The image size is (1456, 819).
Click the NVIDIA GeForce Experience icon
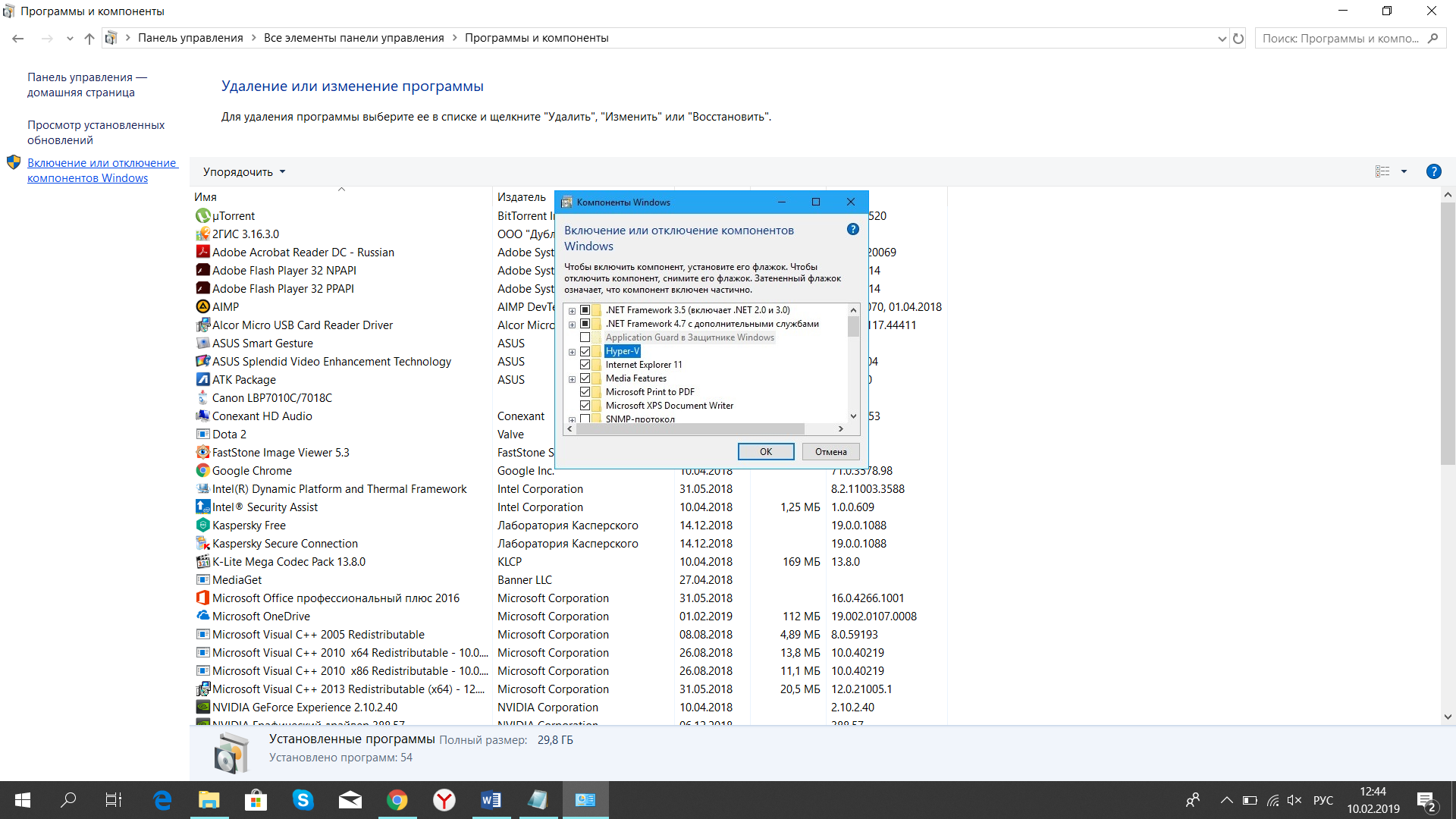(x=202, y=708)
